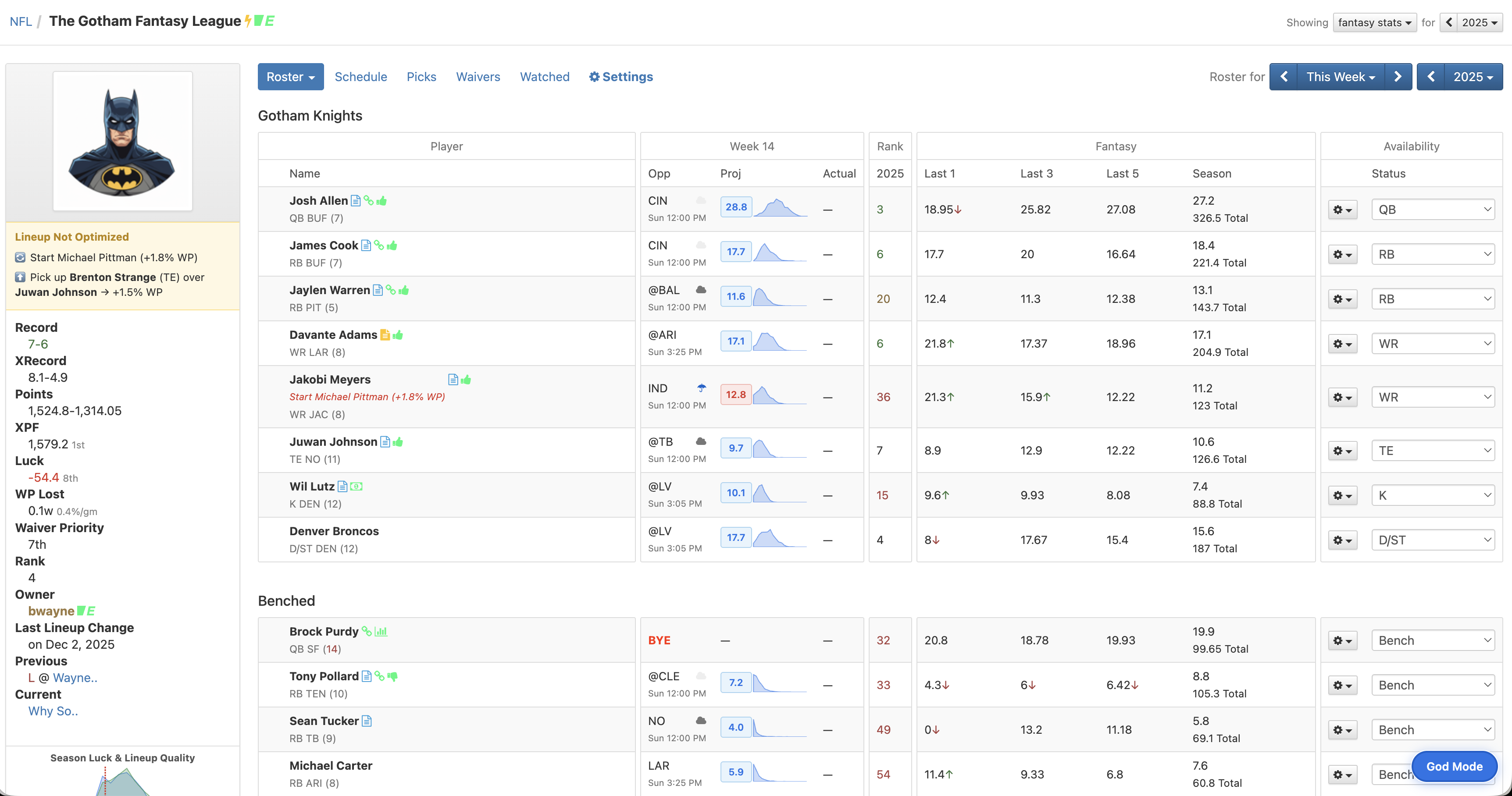The width and height of the screenshot is (1512, 796).
Task: Switch to the Schedule tab
Action: [x=360, y=77]
